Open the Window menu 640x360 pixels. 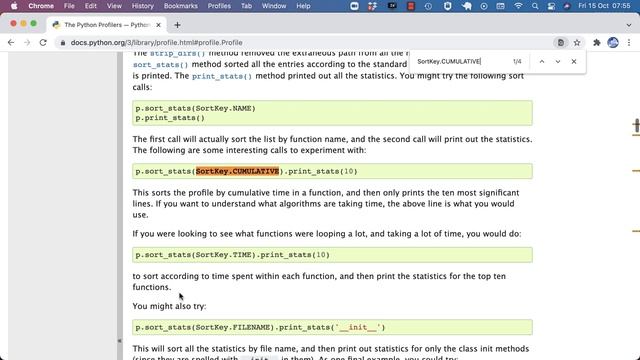[274, 6]
